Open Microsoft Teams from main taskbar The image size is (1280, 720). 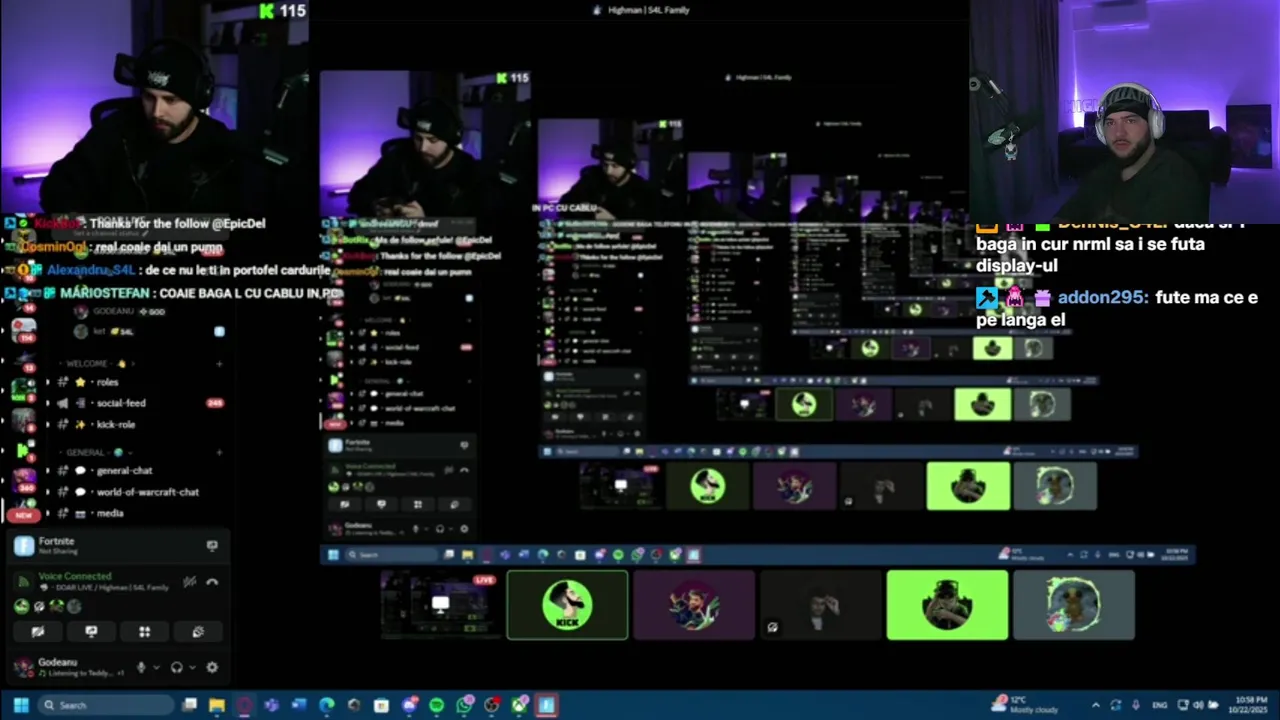pos(272,705)
